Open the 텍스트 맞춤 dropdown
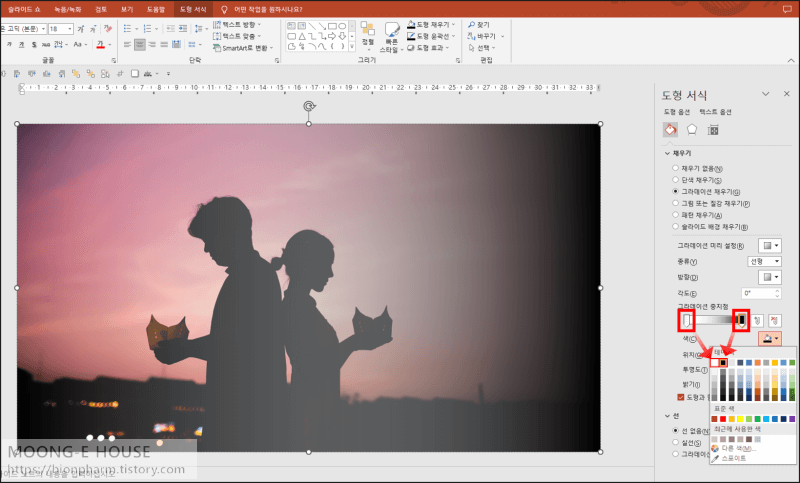Screen dimensions: 800x483 (237, 36)
